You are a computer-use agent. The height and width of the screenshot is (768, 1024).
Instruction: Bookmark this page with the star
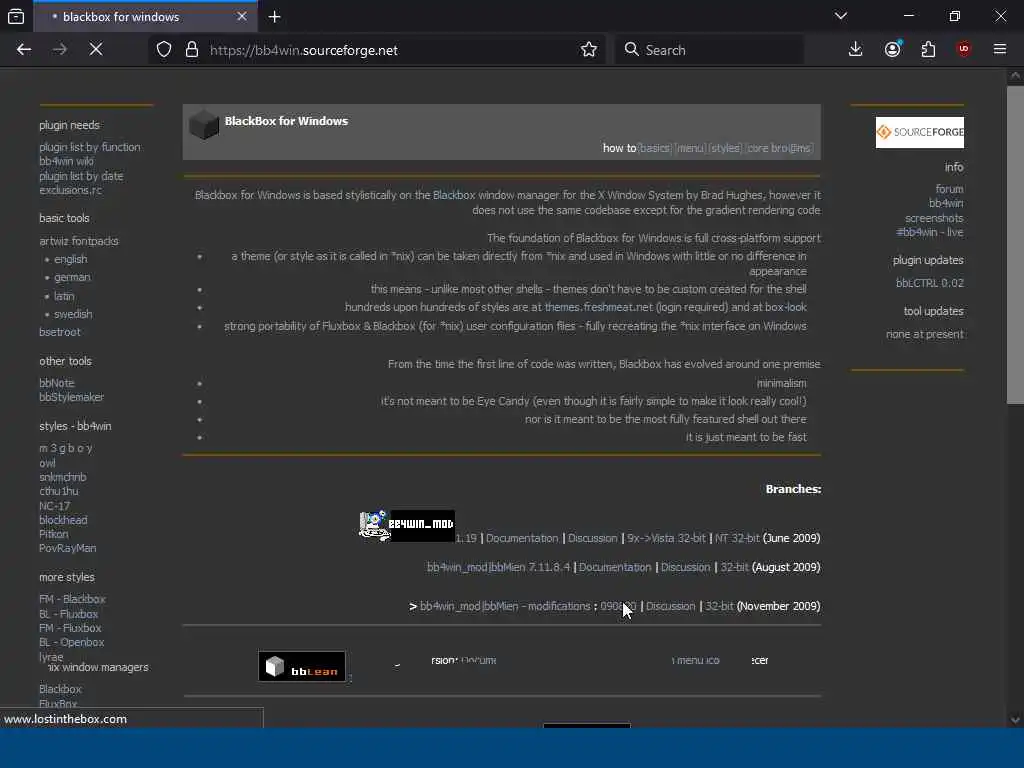[x=588, y=50]
